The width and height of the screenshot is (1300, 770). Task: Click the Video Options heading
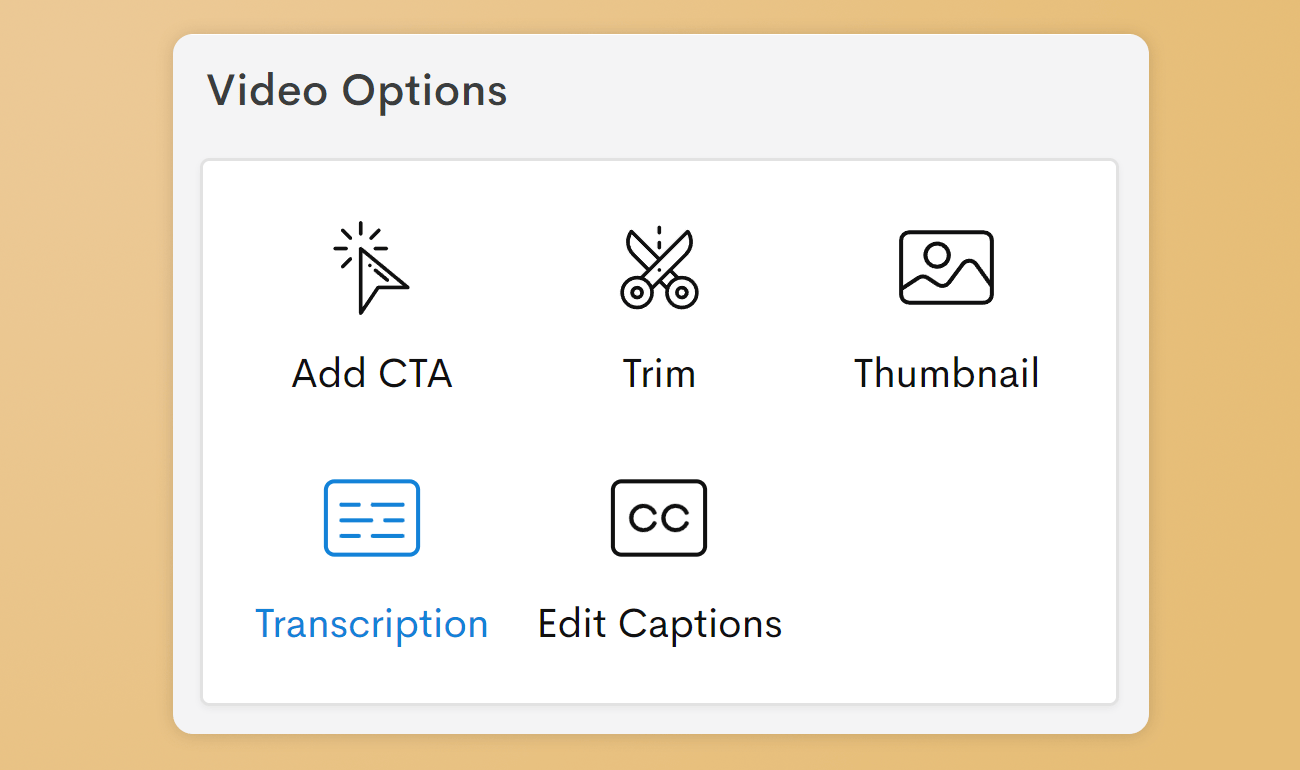coord(356,90)
